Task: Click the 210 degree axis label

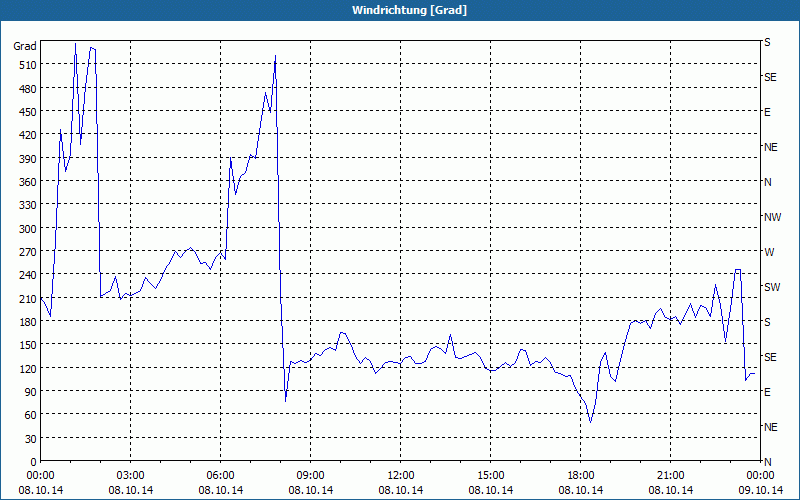Action: 28,298
